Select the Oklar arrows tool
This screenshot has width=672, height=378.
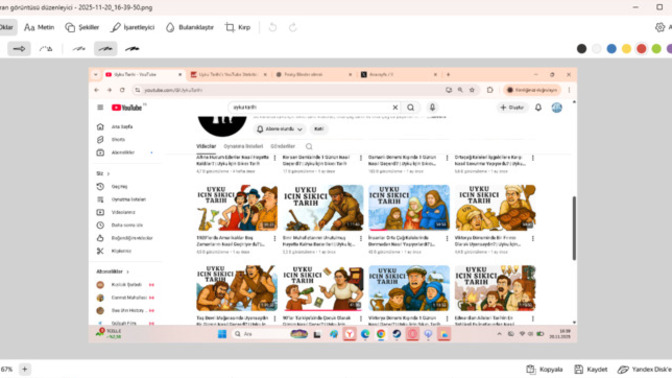7,27
